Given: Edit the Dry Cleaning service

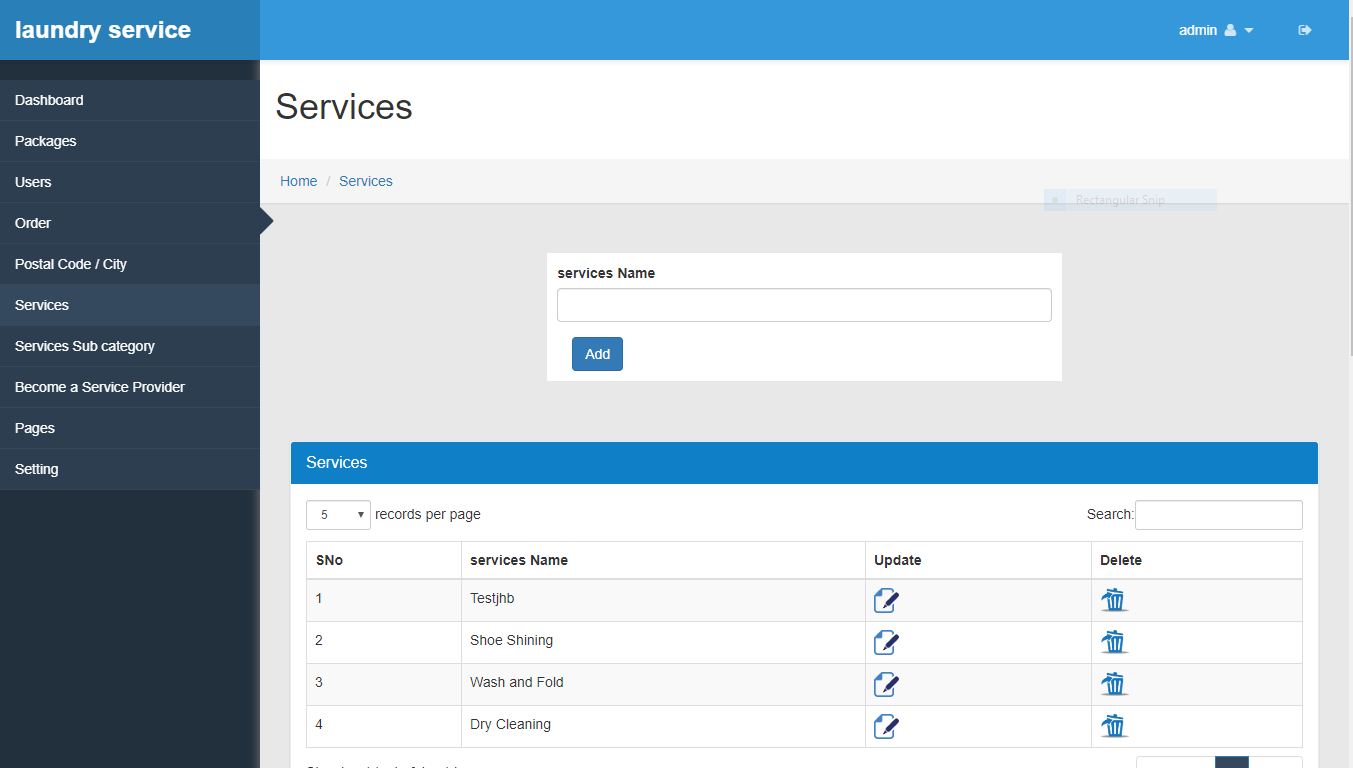Looking at the screenshot, I should tap(886, 726).
